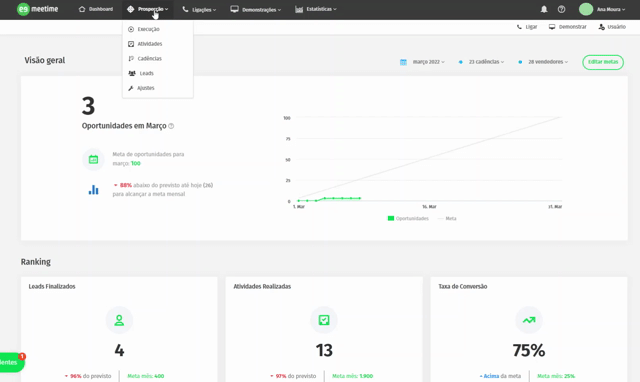Viewport: 640px width, 382px height.
Task: Click the Usuário person icon
Action: (602, 27)
